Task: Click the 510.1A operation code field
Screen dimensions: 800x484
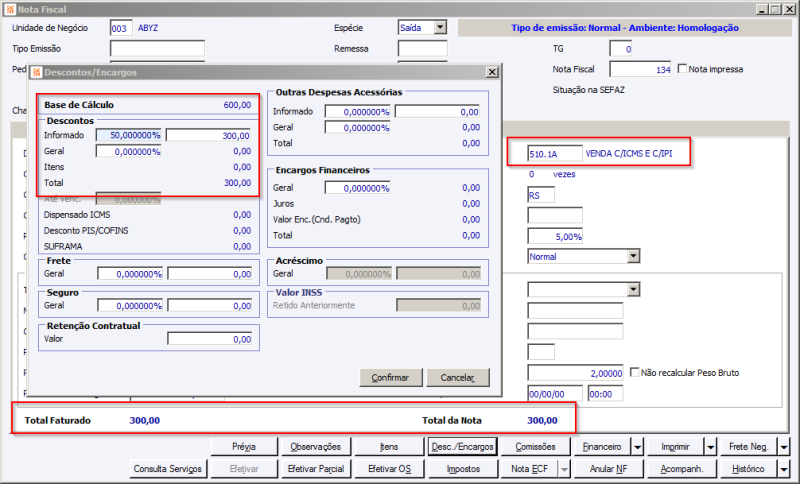Action: pyautogui.click(x=555, y=154)
